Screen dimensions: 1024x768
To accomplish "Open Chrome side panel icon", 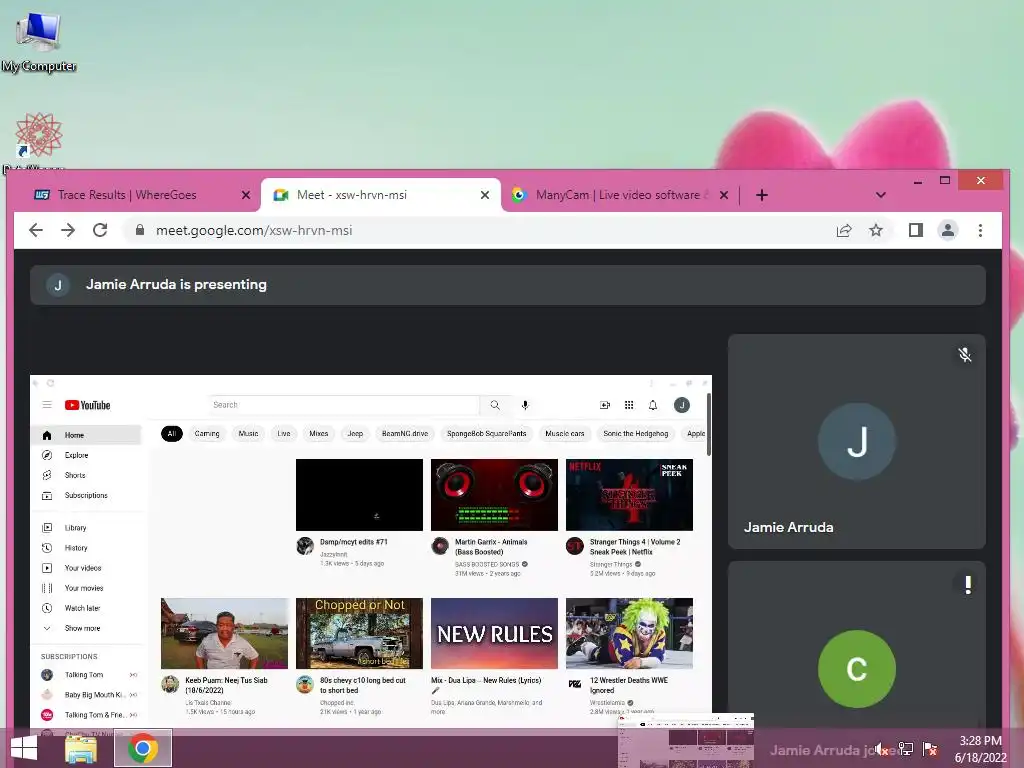I will pyautogui.click(x=916, y=230).
